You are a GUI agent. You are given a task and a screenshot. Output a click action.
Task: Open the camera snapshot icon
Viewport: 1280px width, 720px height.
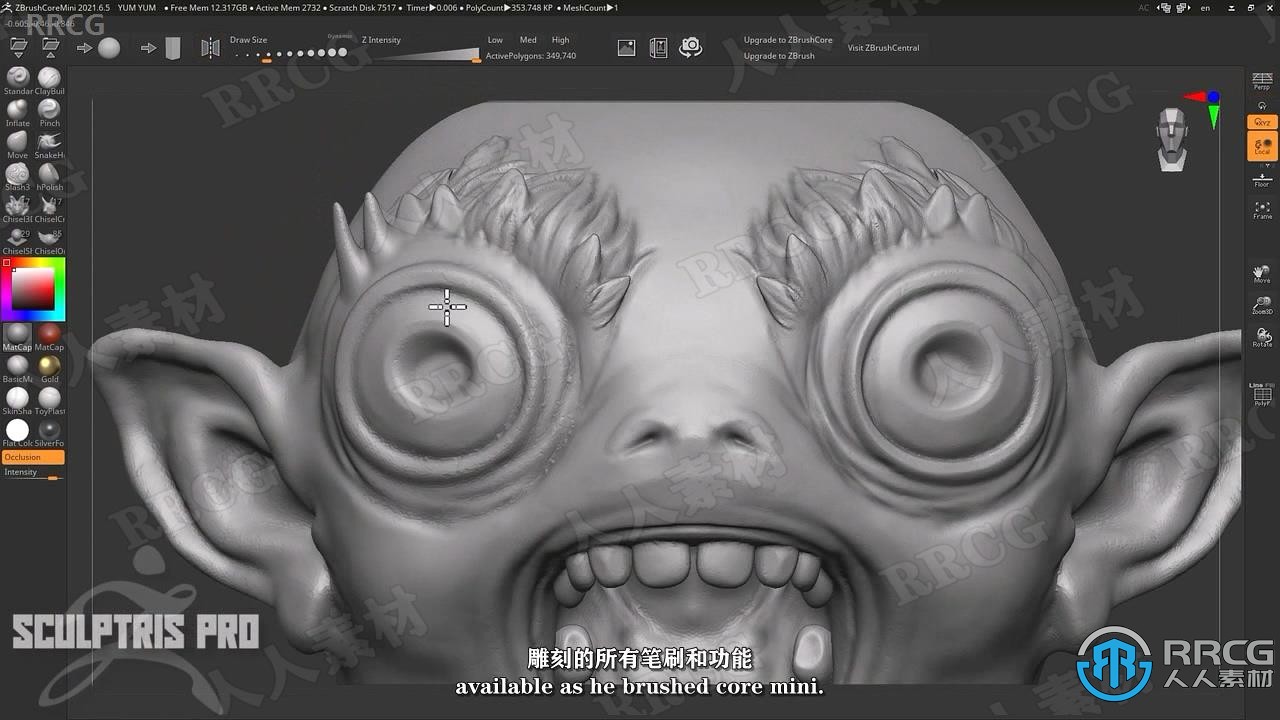click(x=690, y=47)
